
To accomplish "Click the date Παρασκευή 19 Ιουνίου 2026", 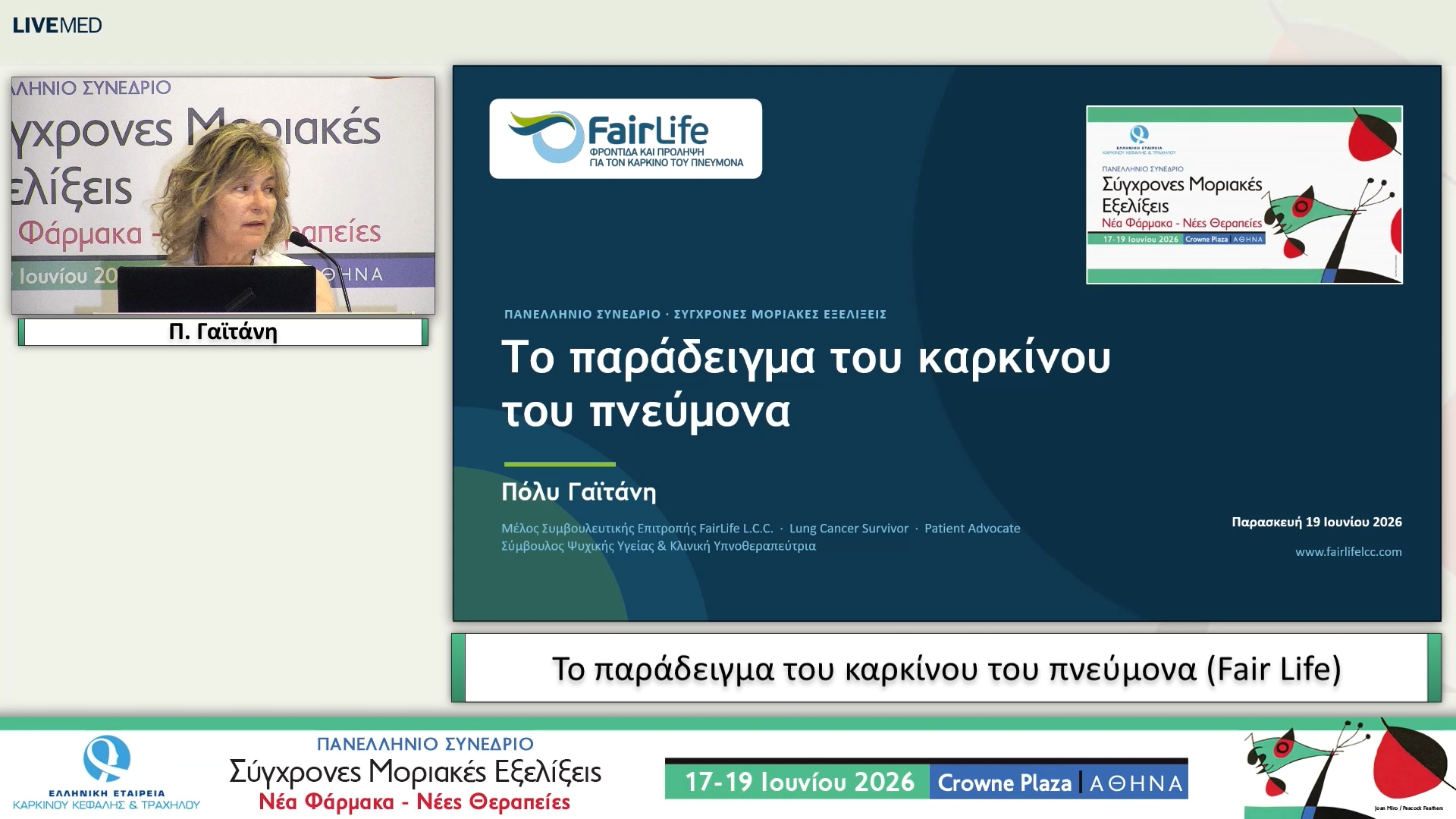I will (x=1316, y=522).
